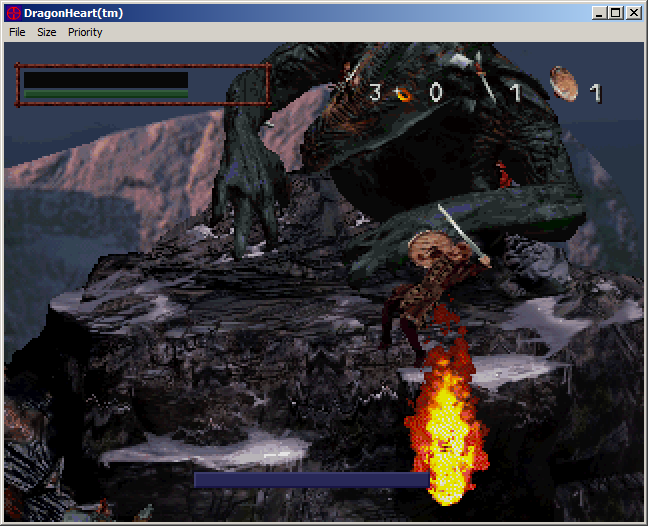This screenshot has height=526, width=648.
Task: Click the sword count number 3
Action: [375, 93]
